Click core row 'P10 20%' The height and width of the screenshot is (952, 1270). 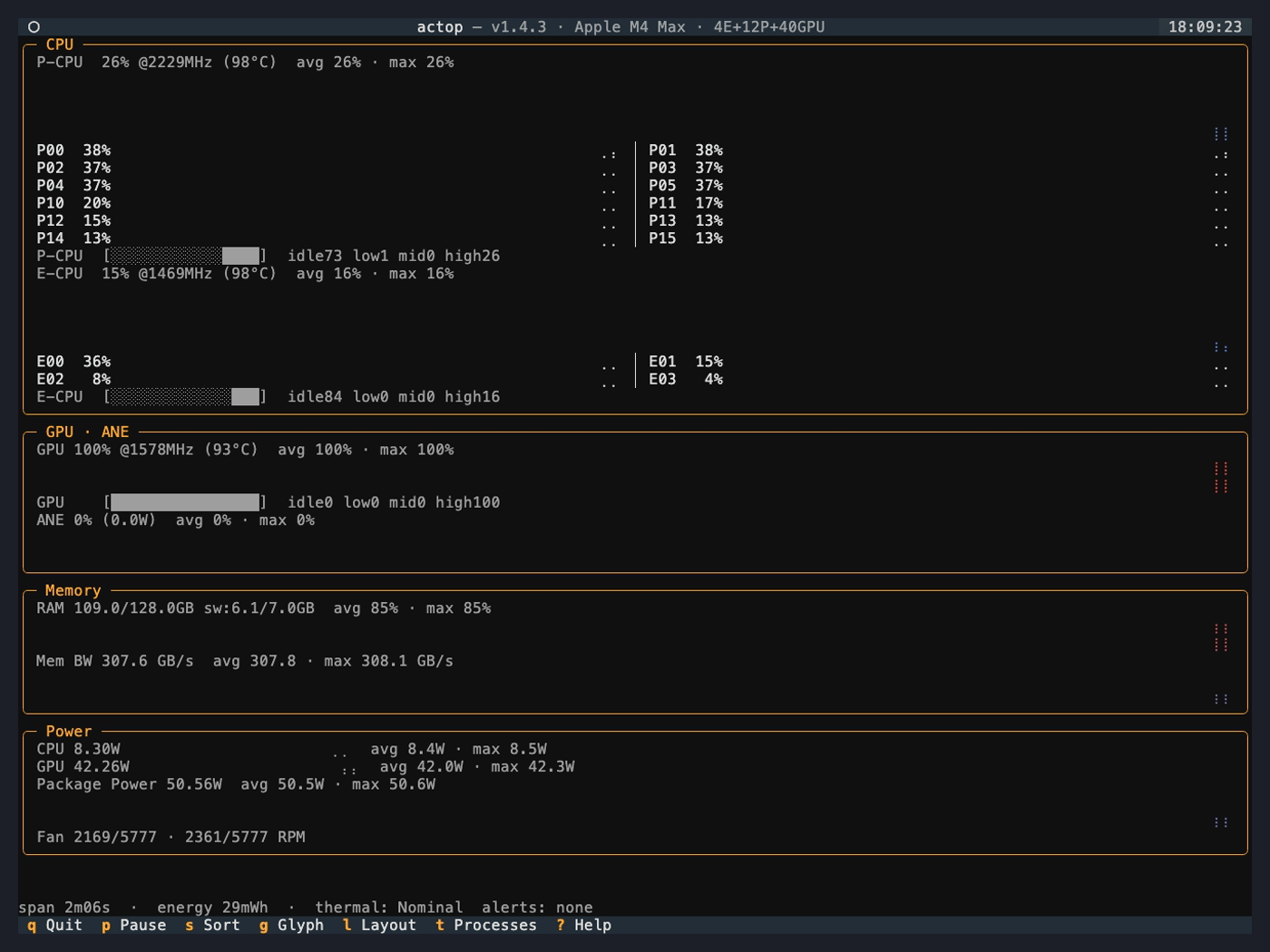click(73, 203)
